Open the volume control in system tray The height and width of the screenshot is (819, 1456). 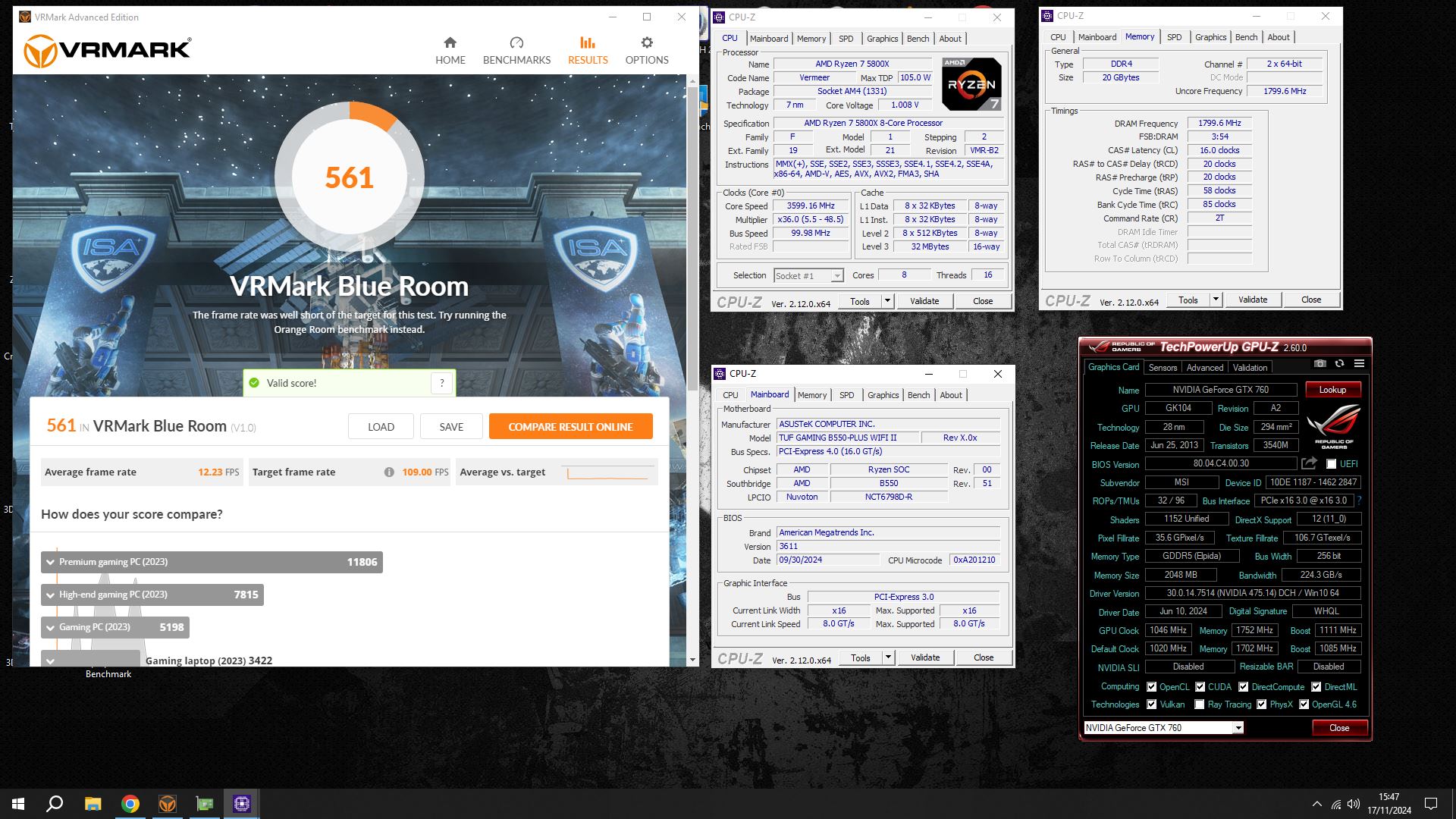click(x=1354, y=804)
